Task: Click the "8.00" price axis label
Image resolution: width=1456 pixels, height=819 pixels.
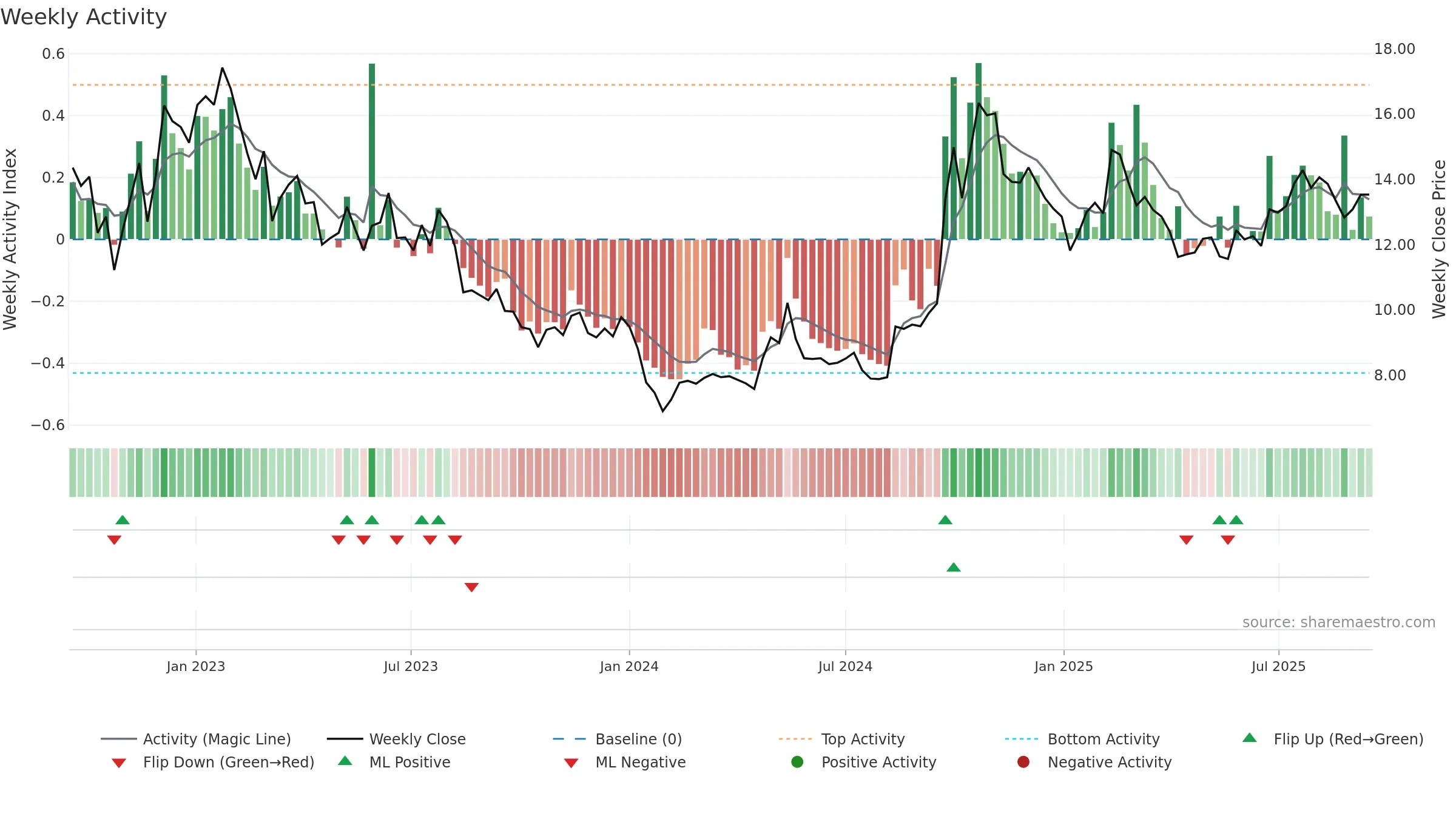Action: coord(1390,376)
